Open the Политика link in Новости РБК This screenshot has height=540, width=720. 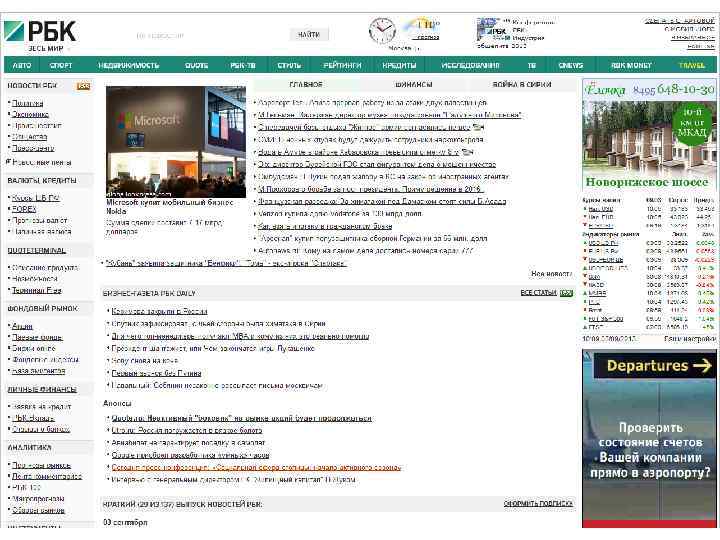pyautogui.click(x=28, y=103)
